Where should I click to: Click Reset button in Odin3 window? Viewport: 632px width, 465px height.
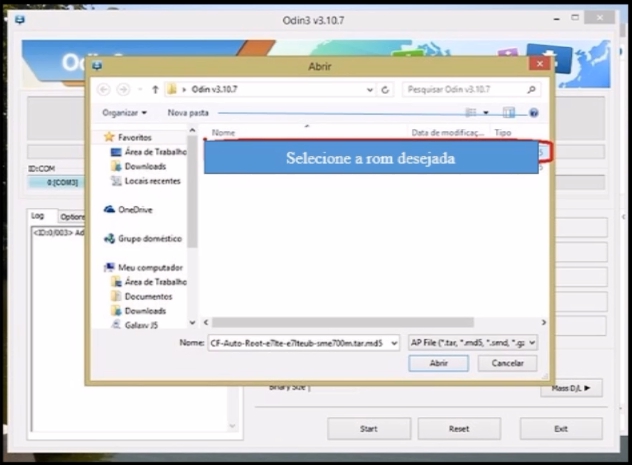(x=459, y=429)
